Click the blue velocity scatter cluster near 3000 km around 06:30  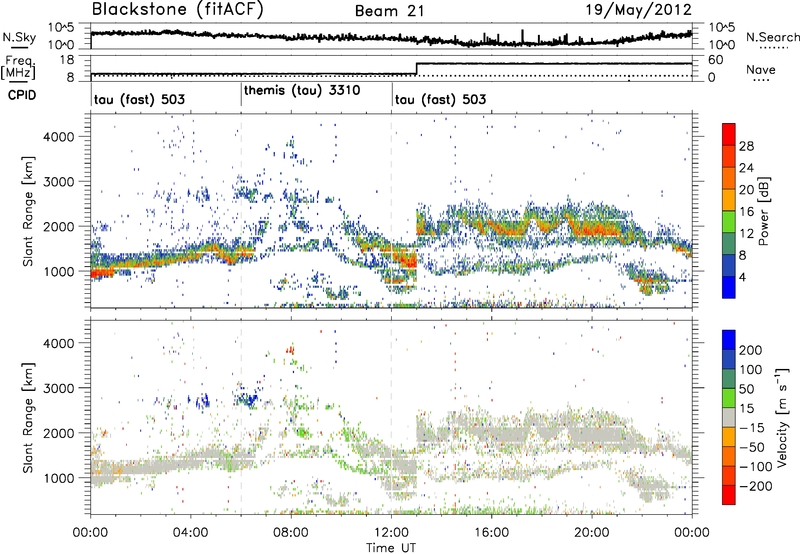248,397
